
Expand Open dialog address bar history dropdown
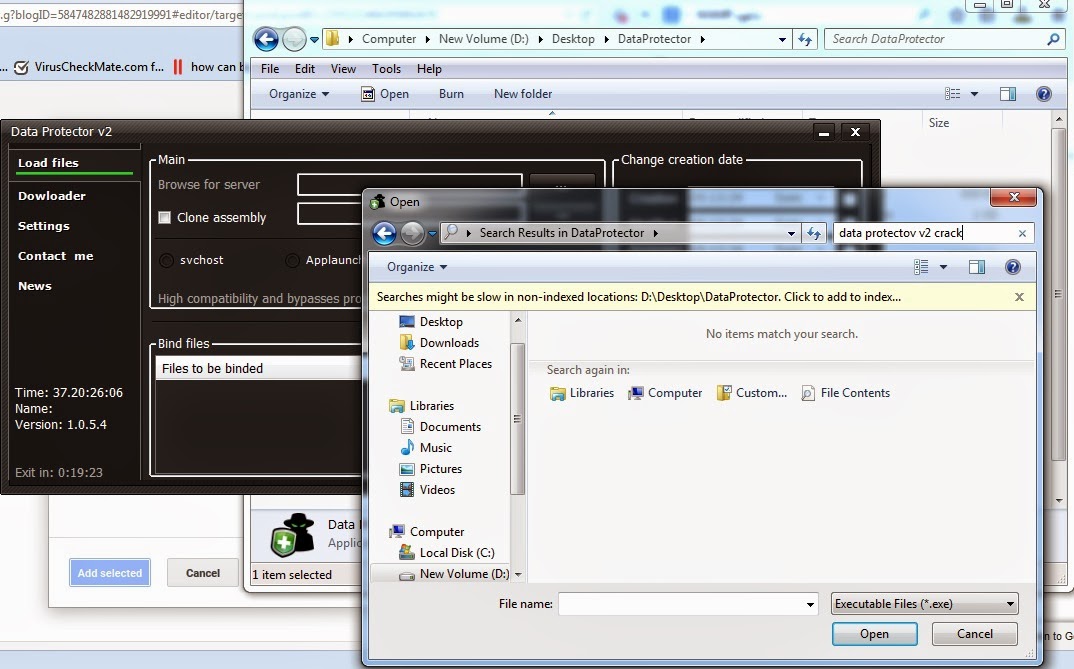[791, 233]
